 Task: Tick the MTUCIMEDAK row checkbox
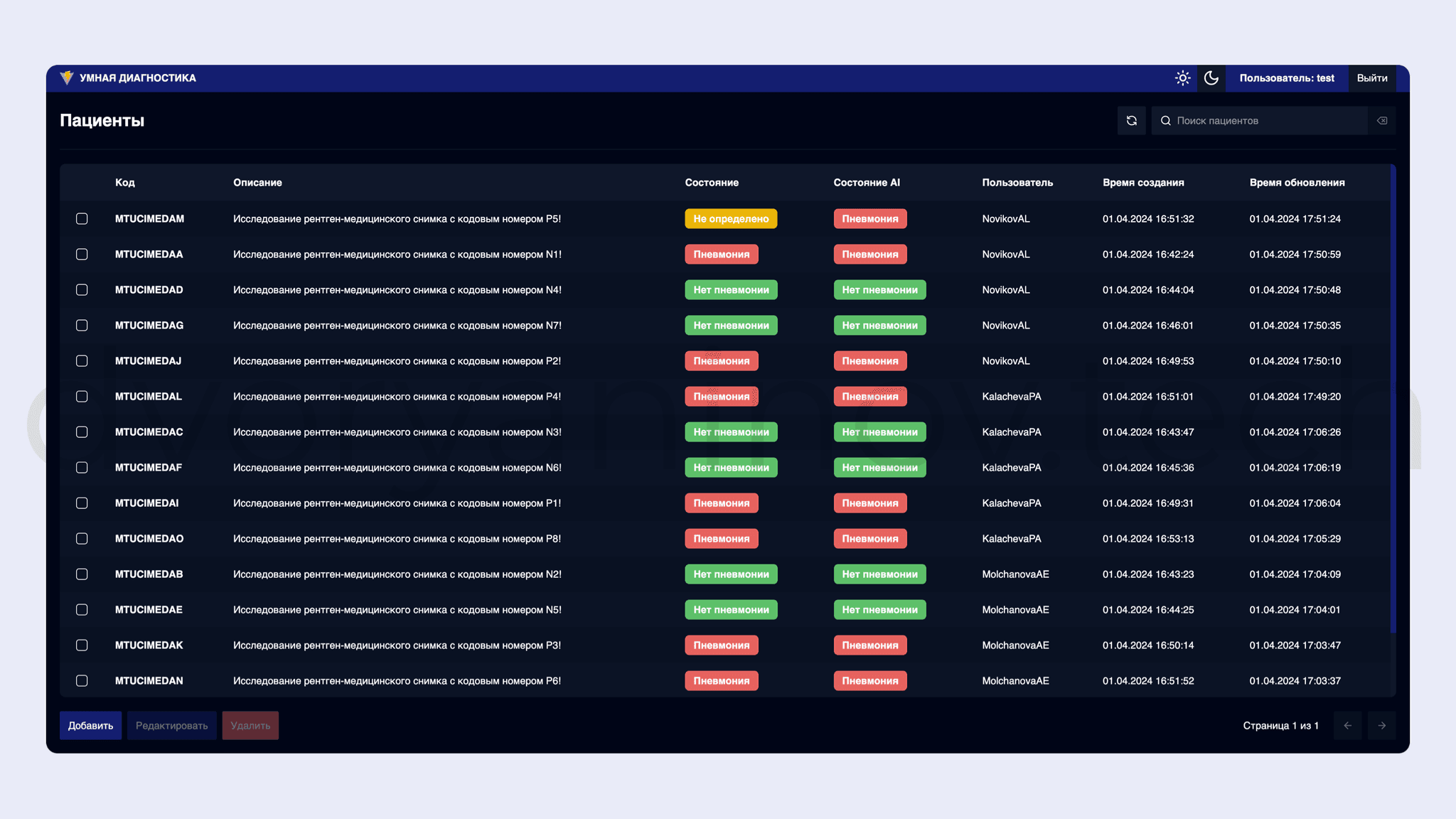(82, 646)
